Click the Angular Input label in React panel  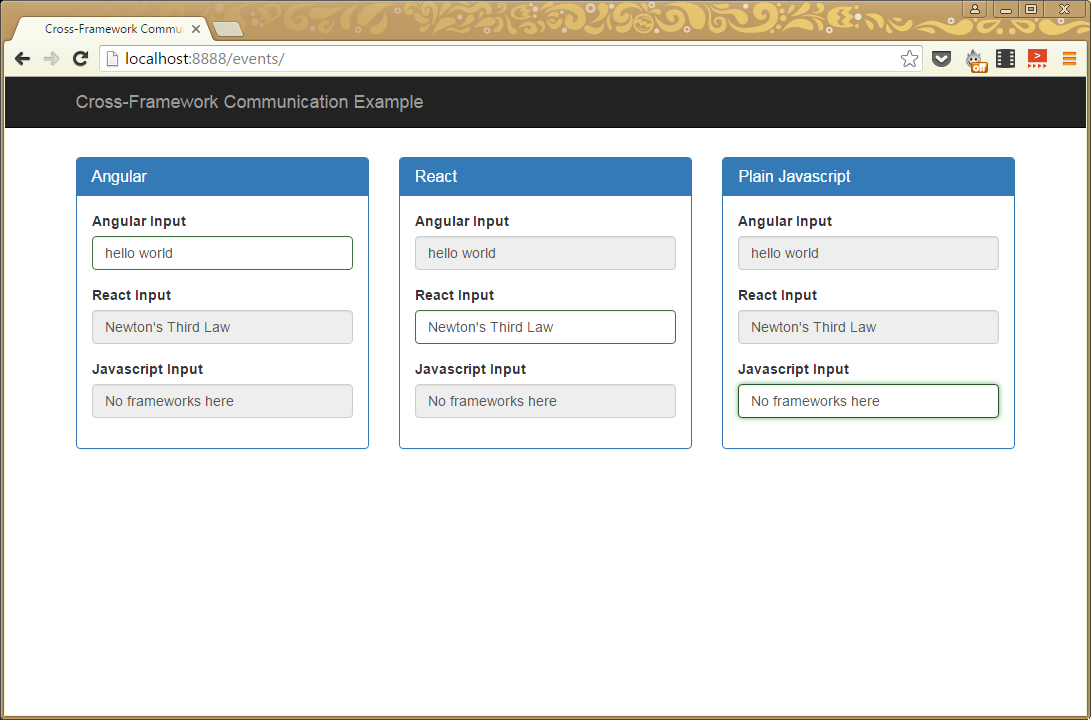click(462, 221)
